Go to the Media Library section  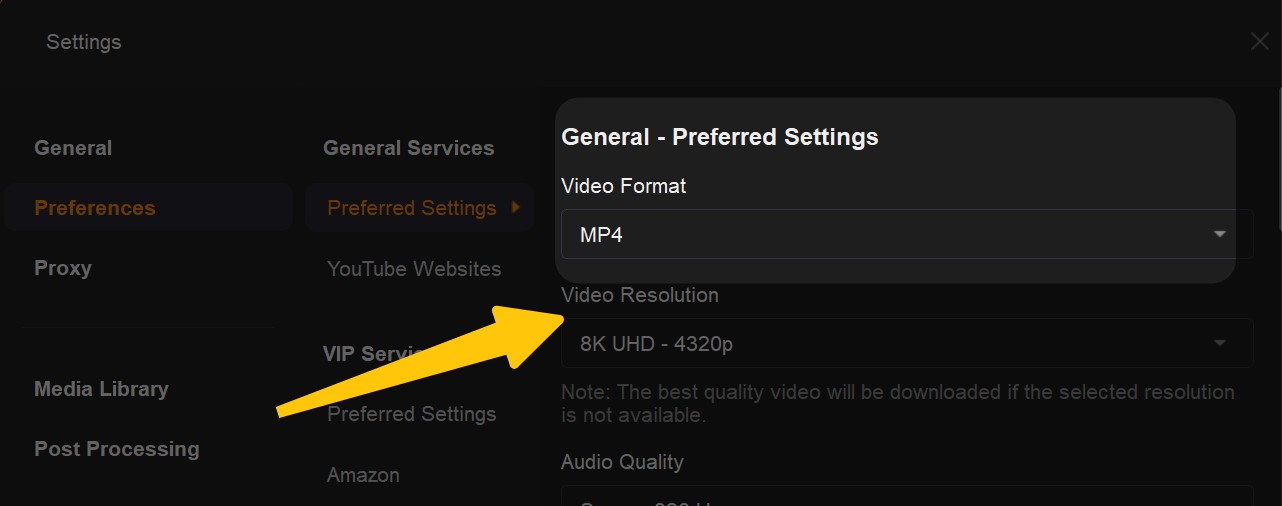pyautogui.click(x=101, y=389)
